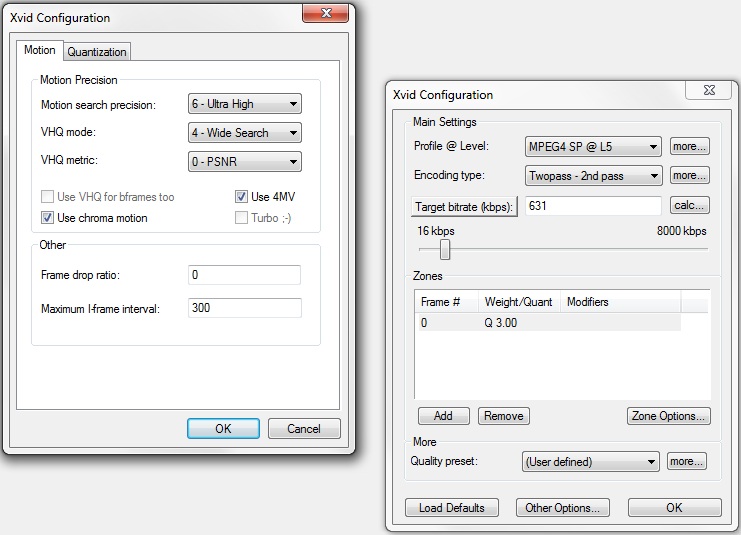This screenshot has width=741, height=535.
Task: Click the Maximum I-frame interval field
Action: pyautogui.click(x=244, y=308)
